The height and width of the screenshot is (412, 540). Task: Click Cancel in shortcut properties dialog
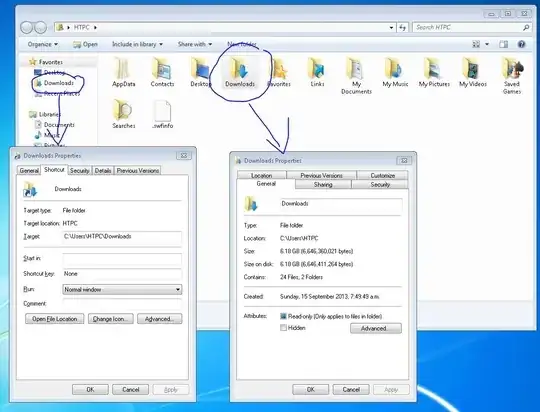coord(131,390)
